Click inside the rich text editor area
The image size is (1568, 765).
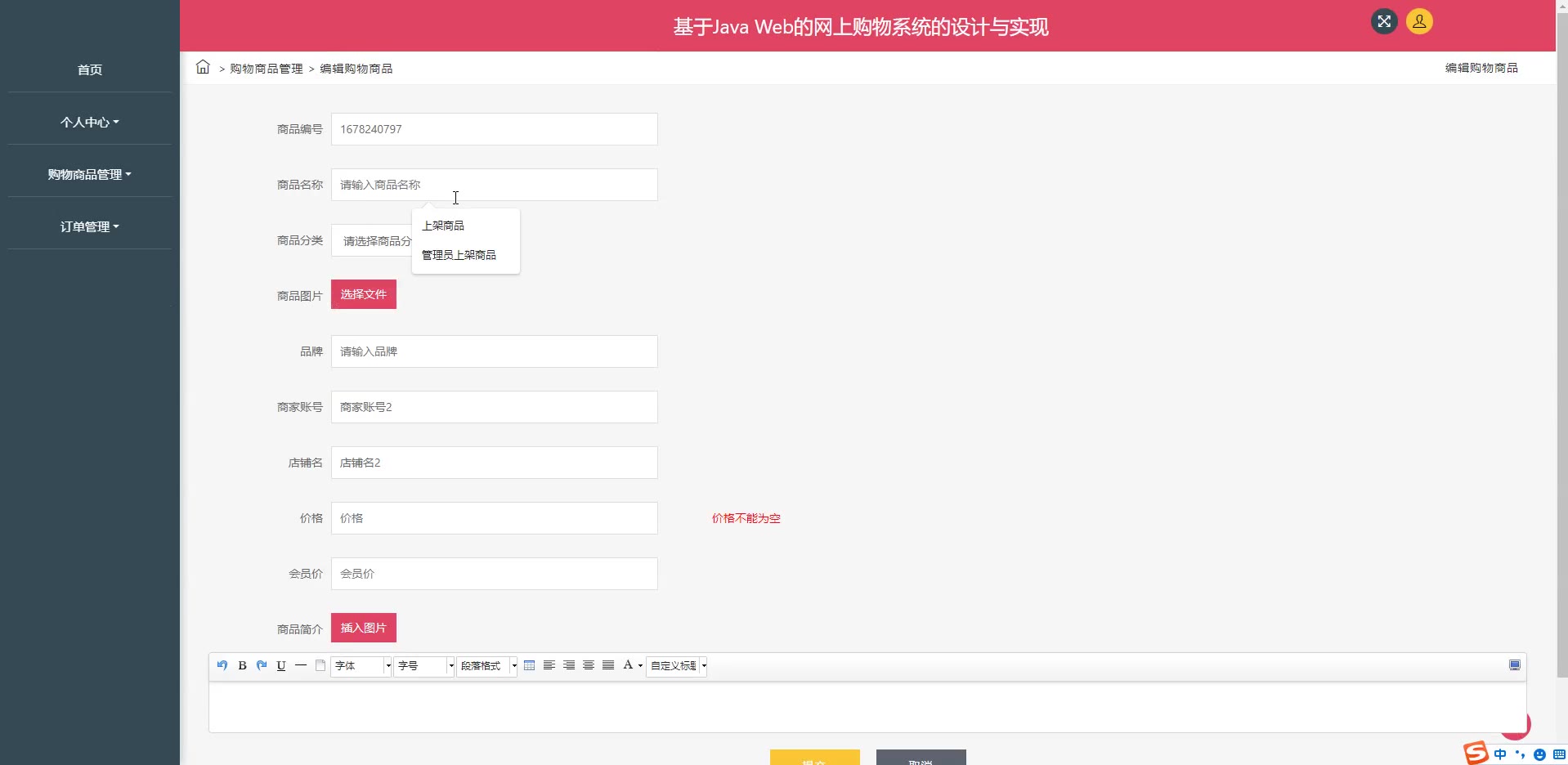click(867, 707)
